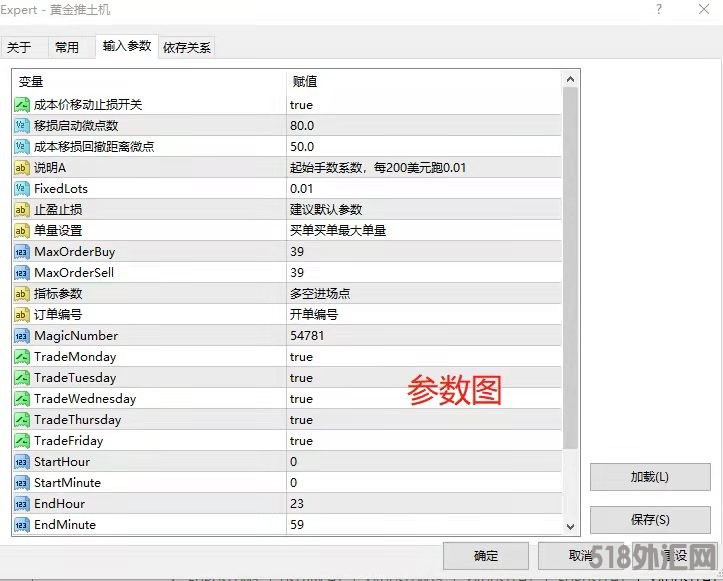Click the bool icon beside TradeWednesday
This screenshot has width=723, height=581.
pyautogui.click(x=22, y=398)
